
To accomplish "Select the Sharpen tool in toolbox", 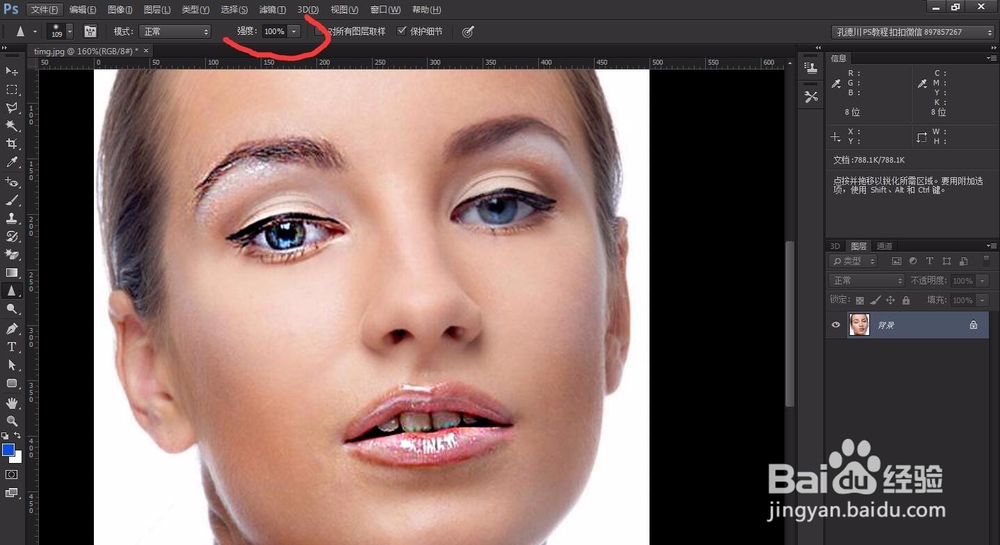I will tap(11, 291).
